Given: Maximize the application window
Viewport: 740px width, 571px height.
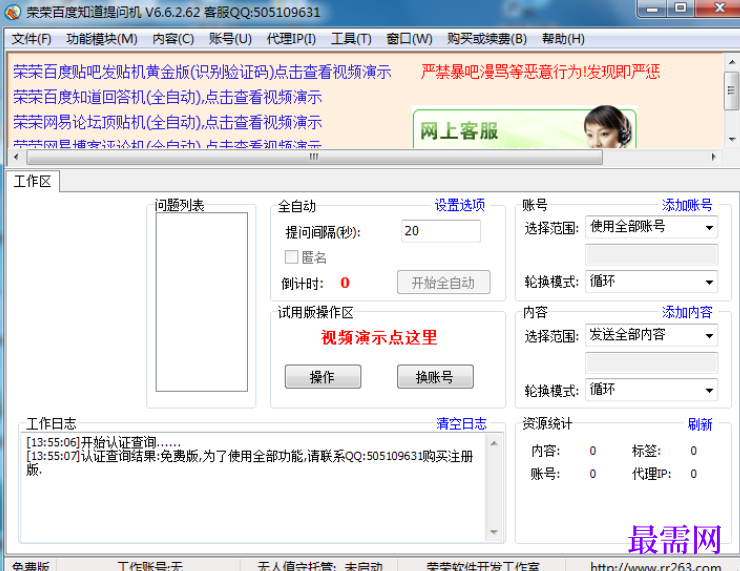Looking at the screenshot, I should click(x=680, y=8).
